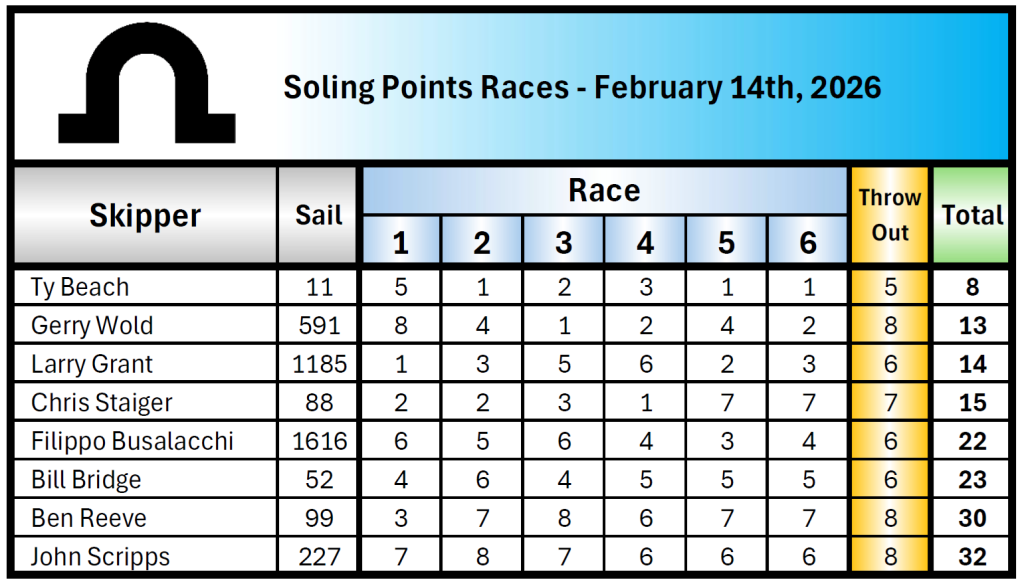This screenshot has width=1024, height=584.
Task: Select the Race 1 column header
Action: (x=401, y=242)
